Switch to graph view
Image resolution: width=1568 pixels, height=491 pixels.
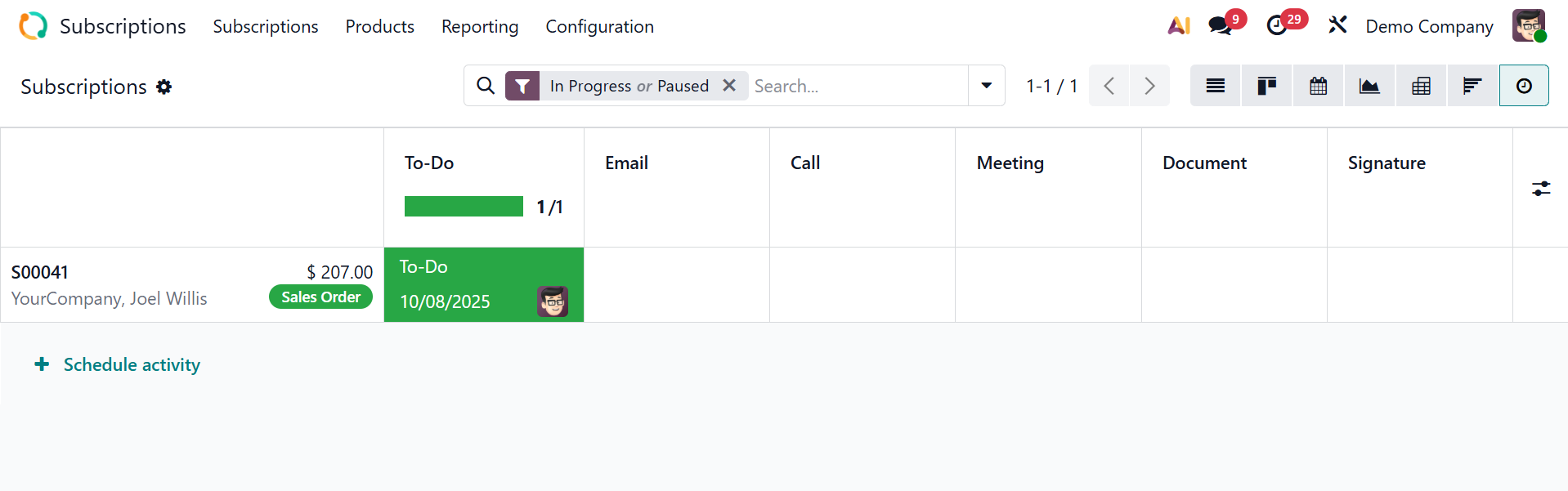click(1369, 86)
